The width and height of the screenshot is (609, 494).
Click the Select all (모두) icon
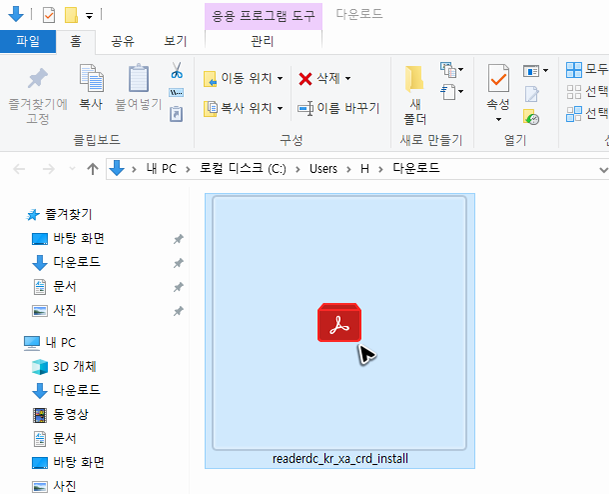pyautogui.click(x=574, y=70)
